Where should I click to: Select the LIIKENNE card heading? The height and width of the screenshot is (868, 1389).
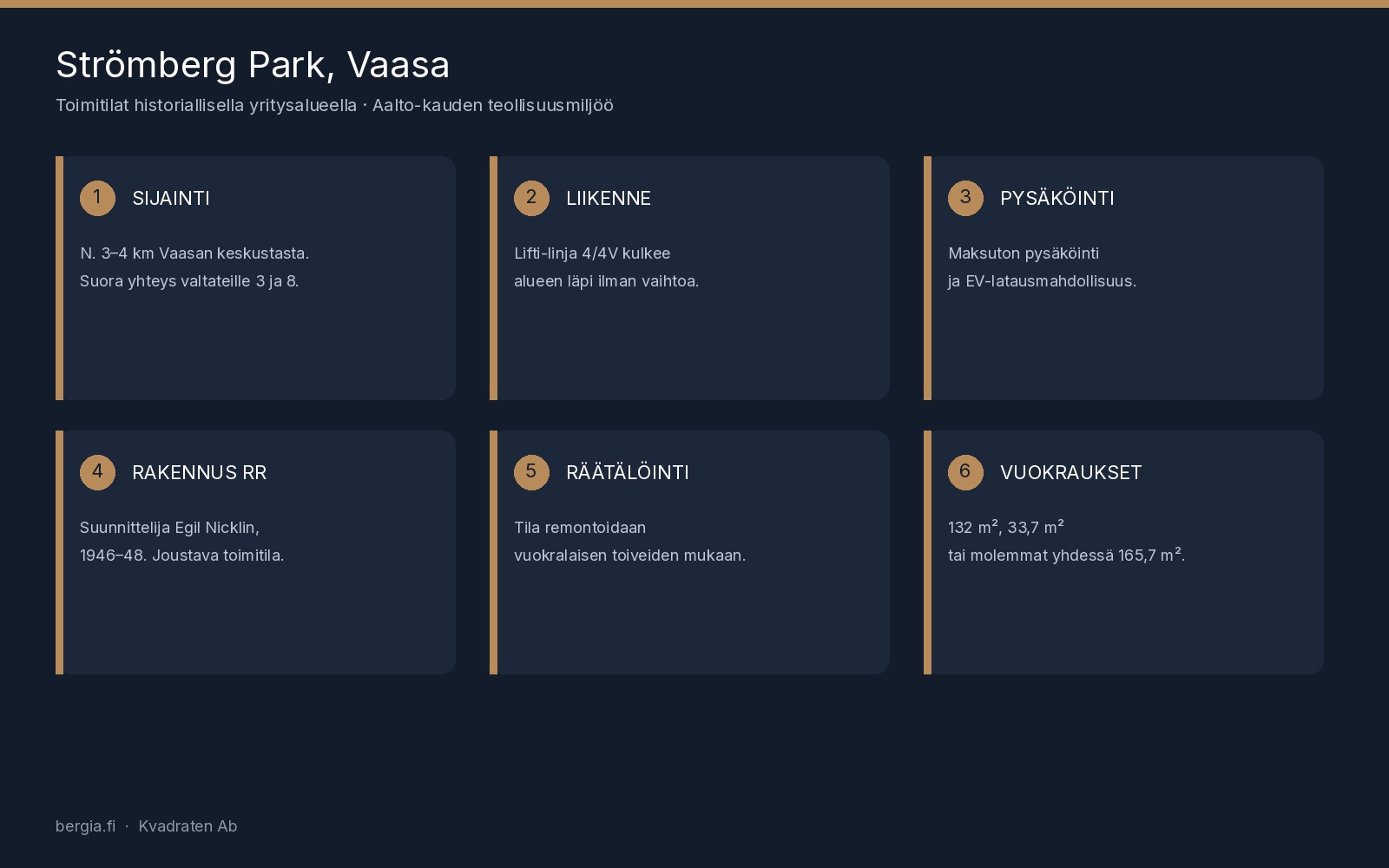[609, 198]
